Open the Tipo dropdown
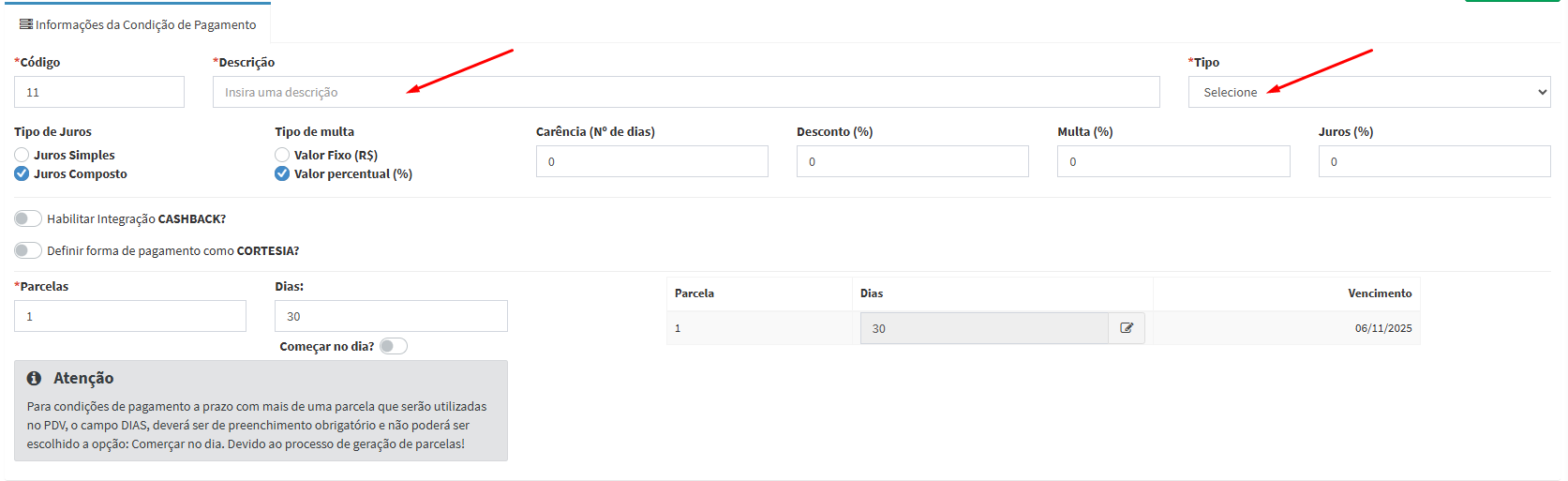Viewport: 1568px width, 481px height. [x=1368, y=92]
